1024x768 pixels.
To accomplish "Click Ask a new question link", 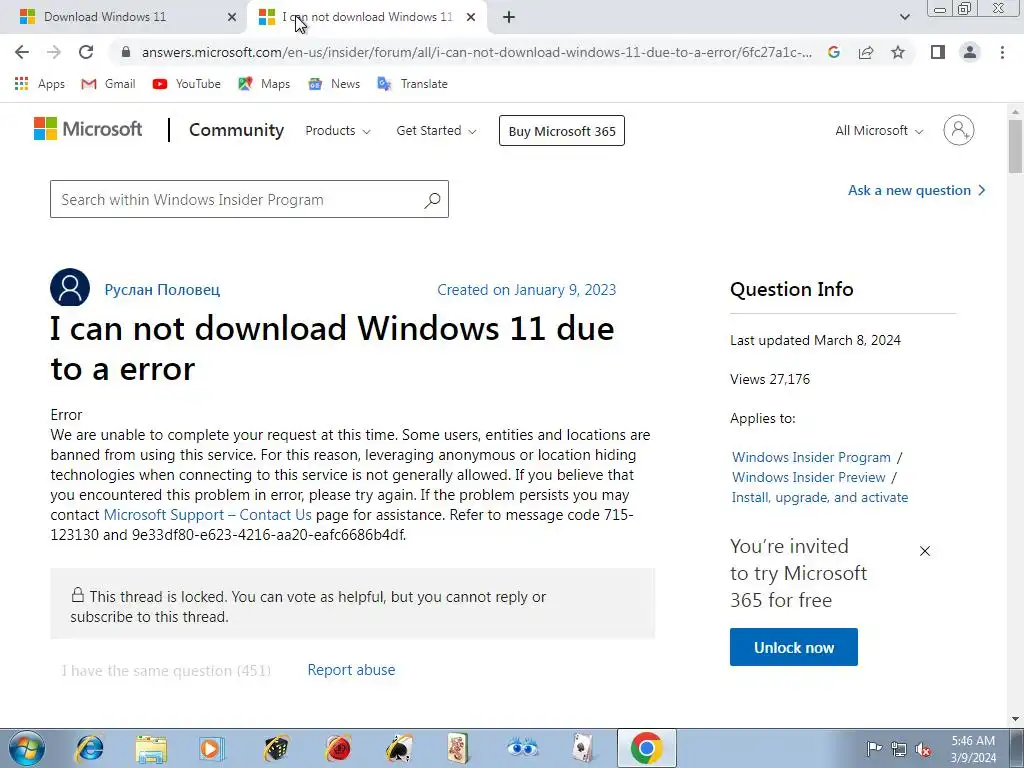I will tap(916, 190).
